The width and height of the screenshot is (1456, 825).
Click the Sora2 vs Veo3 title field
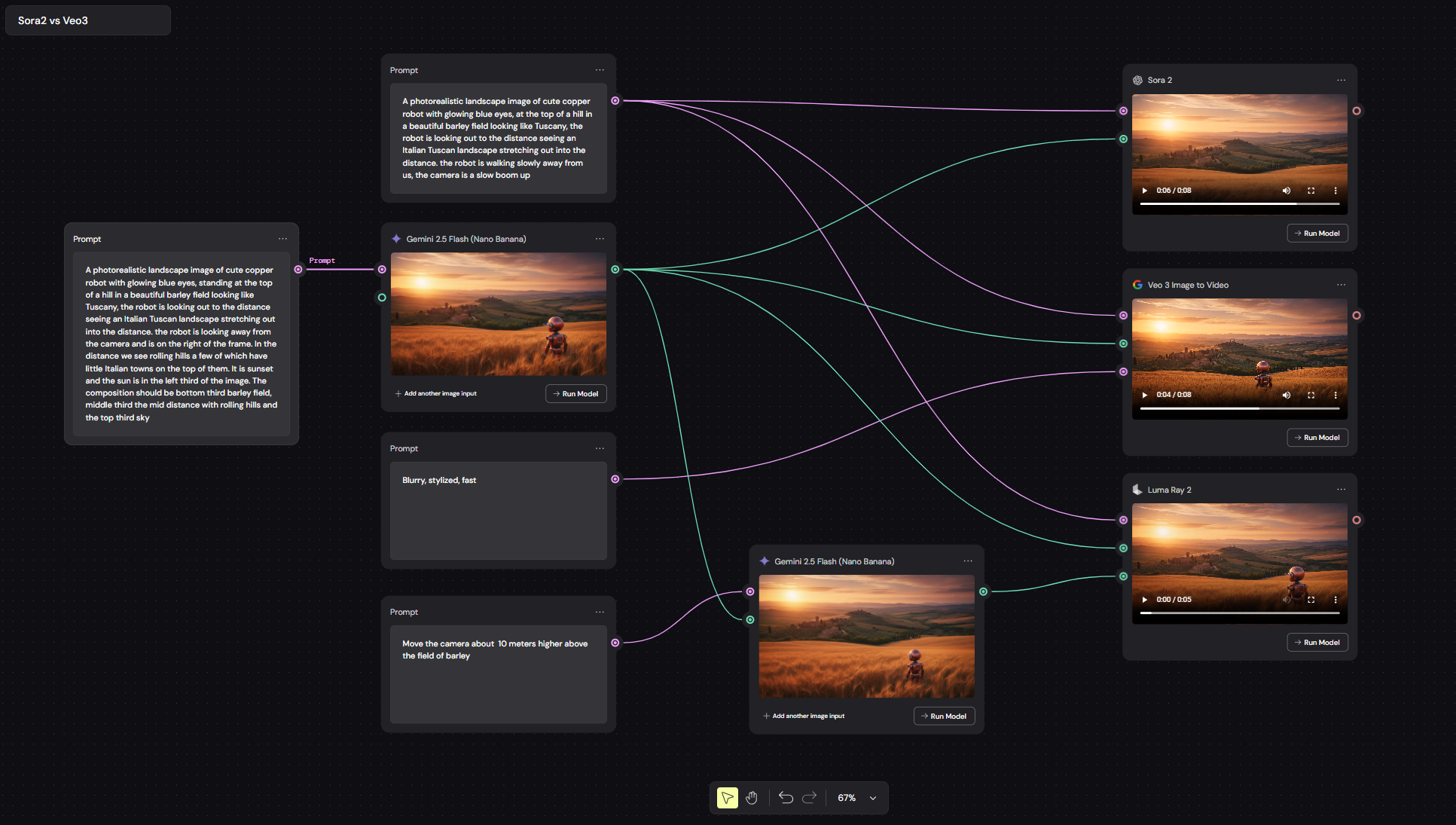click(87, 20)
